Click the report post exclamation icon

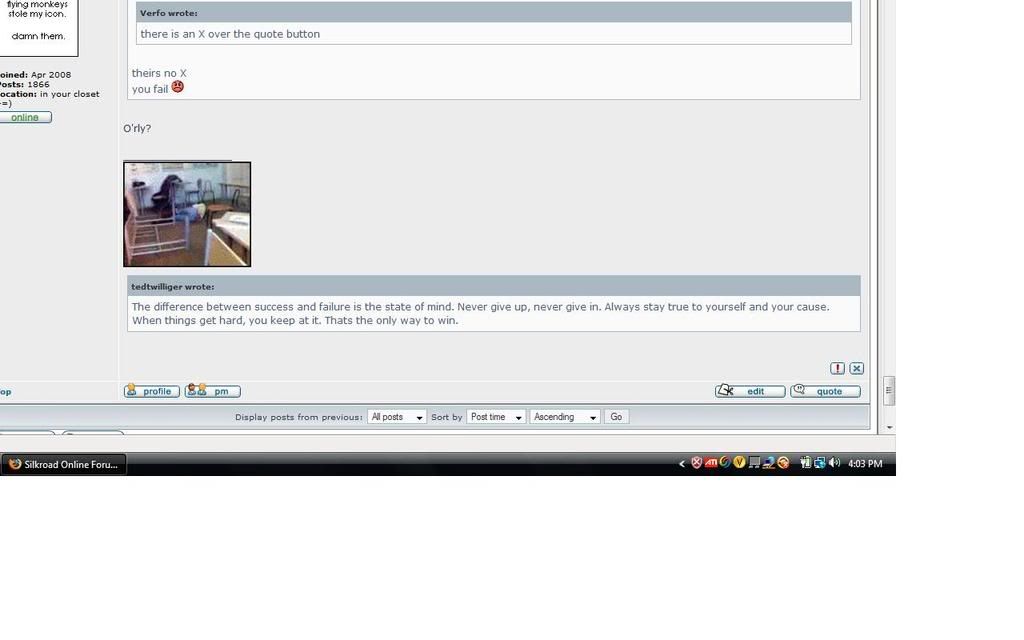[837, 368]
